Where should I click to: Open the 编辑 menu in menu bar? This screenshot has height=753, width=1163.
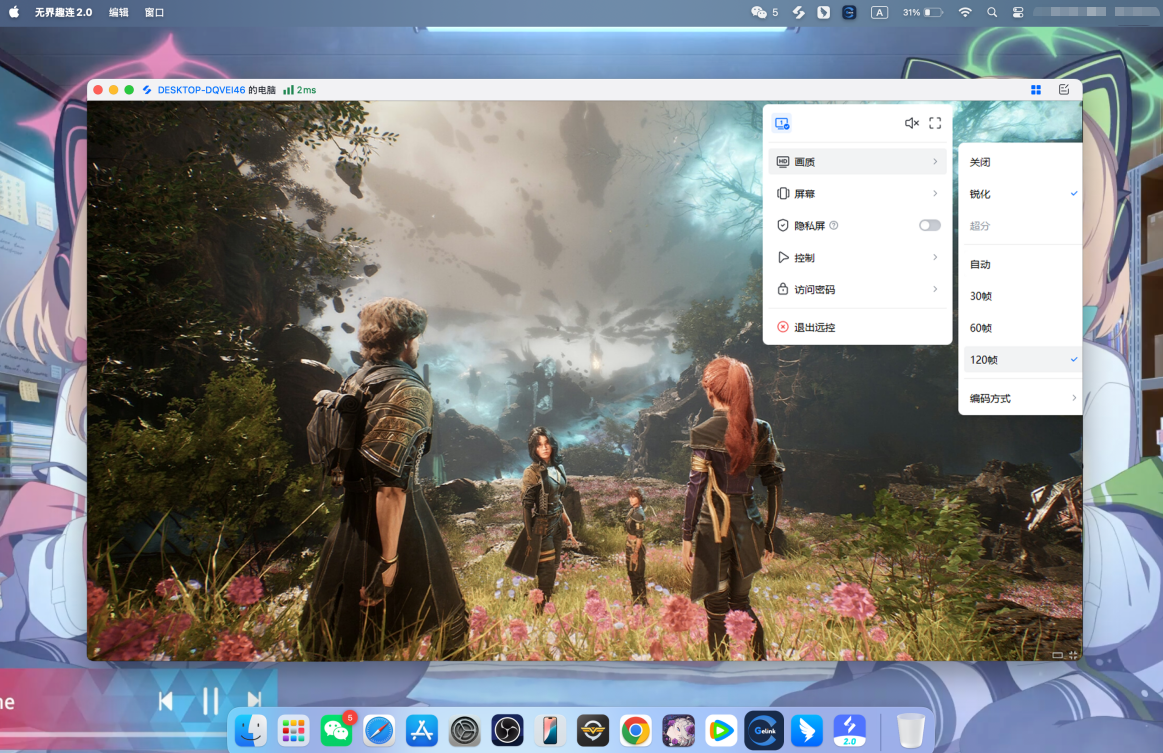[x=118, y=13]
